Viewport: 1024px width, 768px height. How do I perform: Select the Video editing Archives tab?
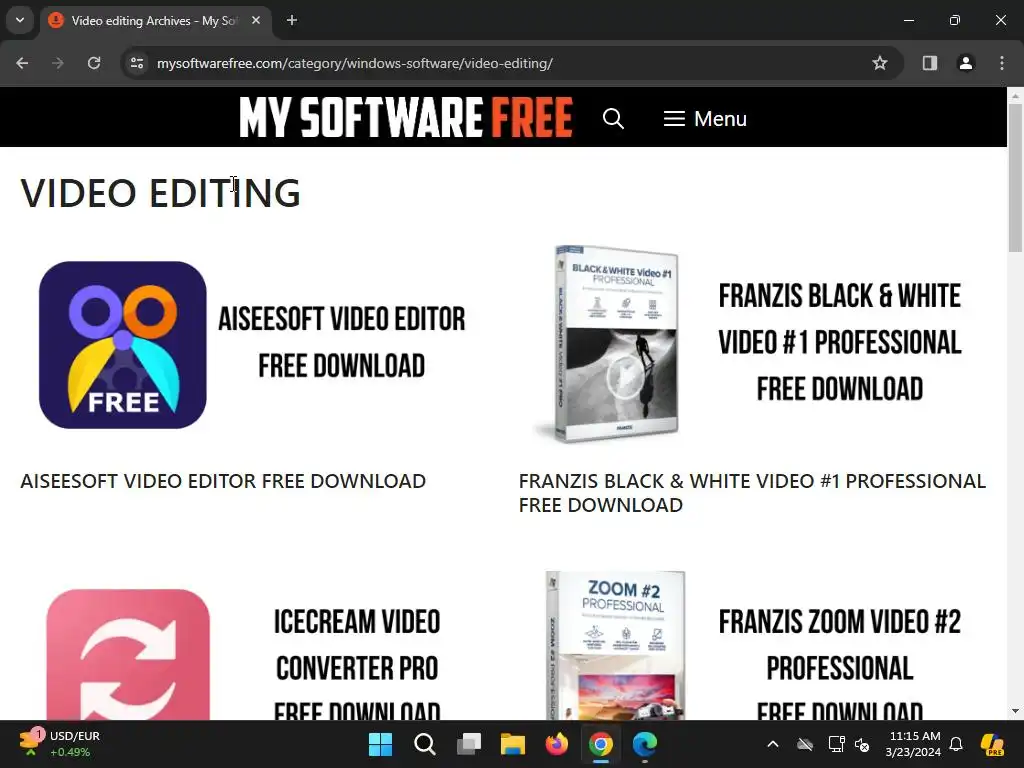coord(154,21)
